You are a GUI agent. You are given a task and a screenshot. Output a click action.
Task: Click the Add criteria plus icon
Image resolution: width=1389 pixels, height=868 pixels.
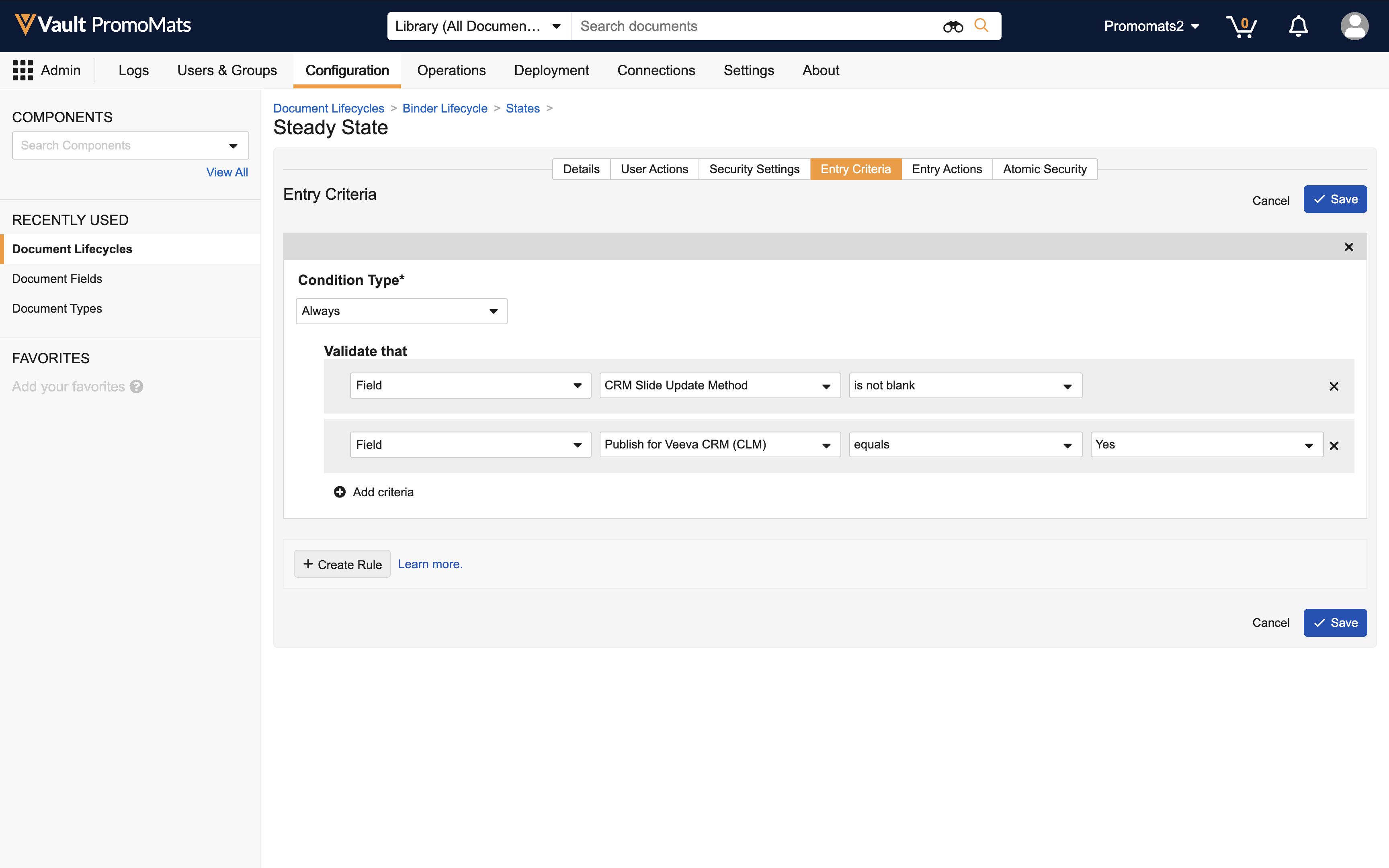(x=340, y=492)
